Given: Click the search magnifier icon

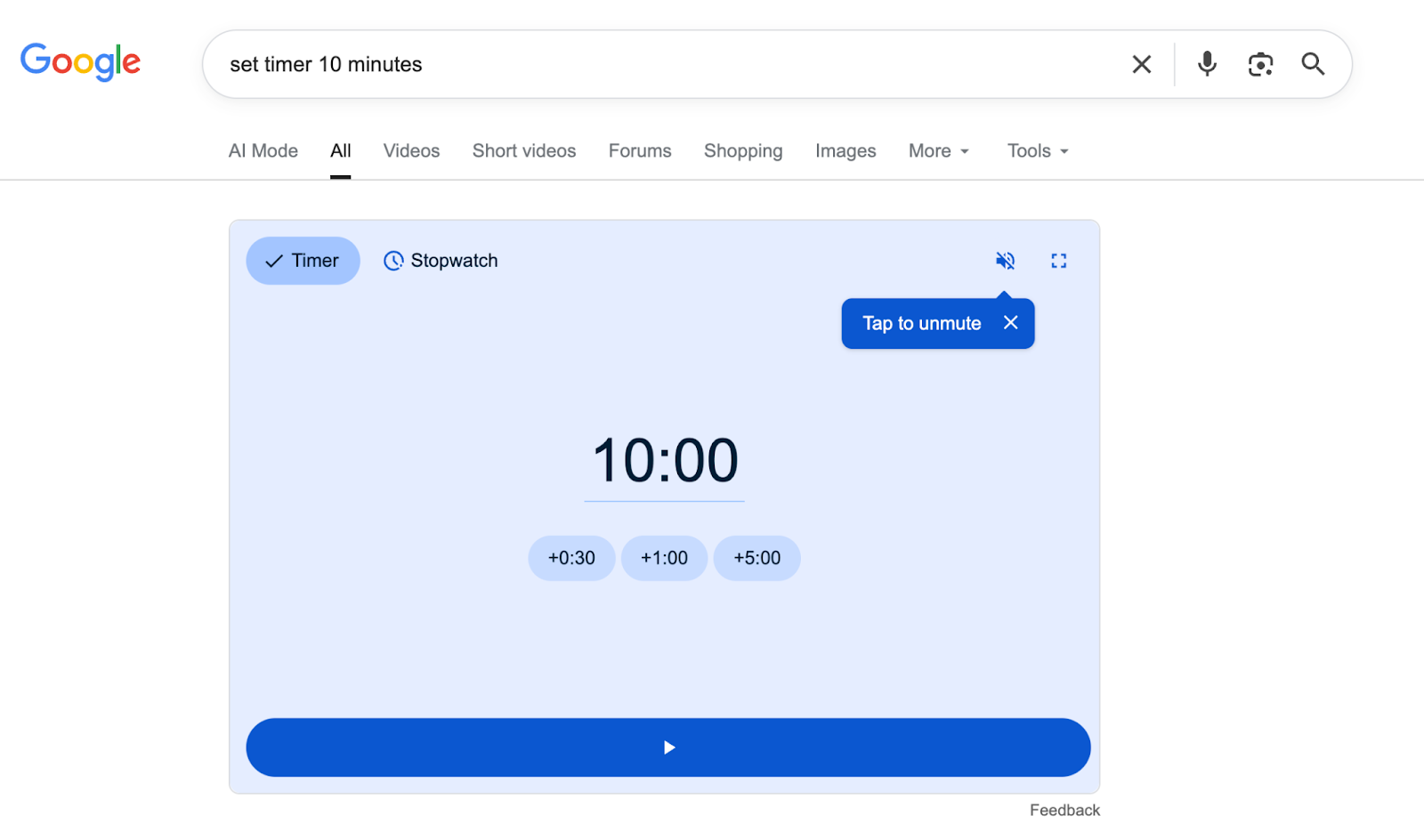Looking at the screenshot, I should click(x=1313, y=63).
